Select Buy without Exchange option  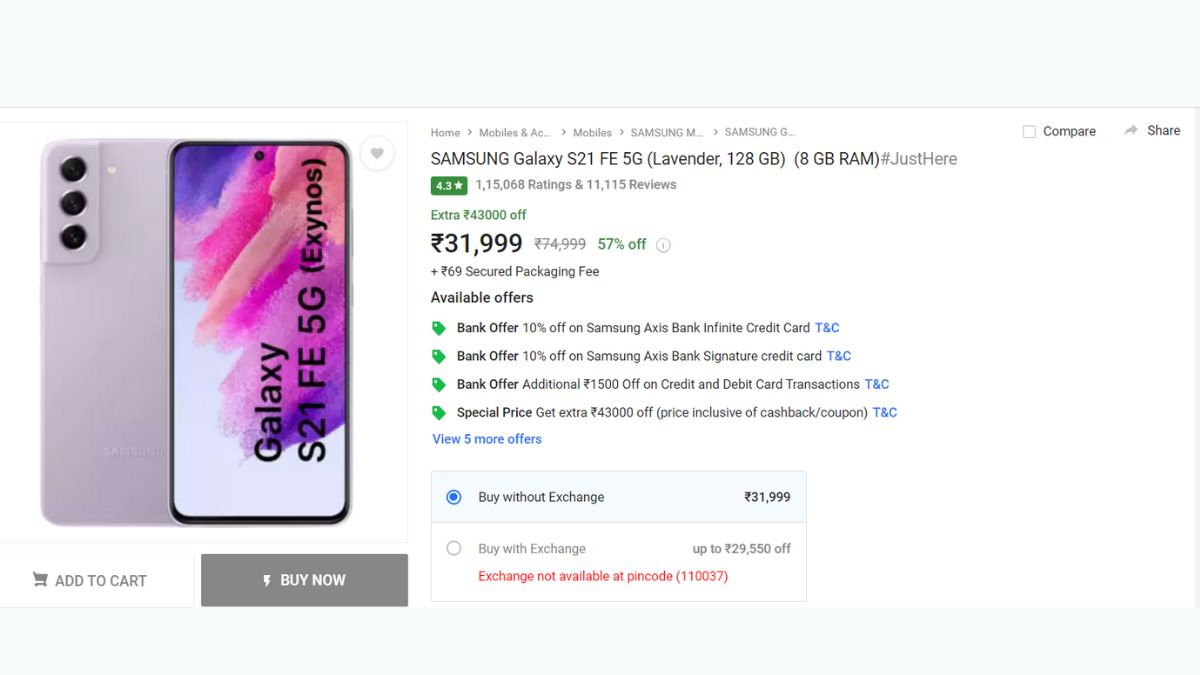[454, 497]
